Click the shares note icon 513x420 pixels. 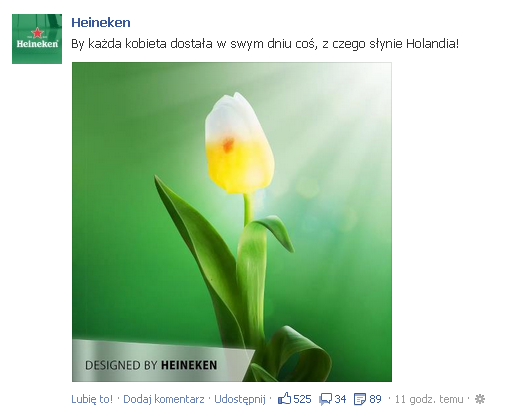360,399
